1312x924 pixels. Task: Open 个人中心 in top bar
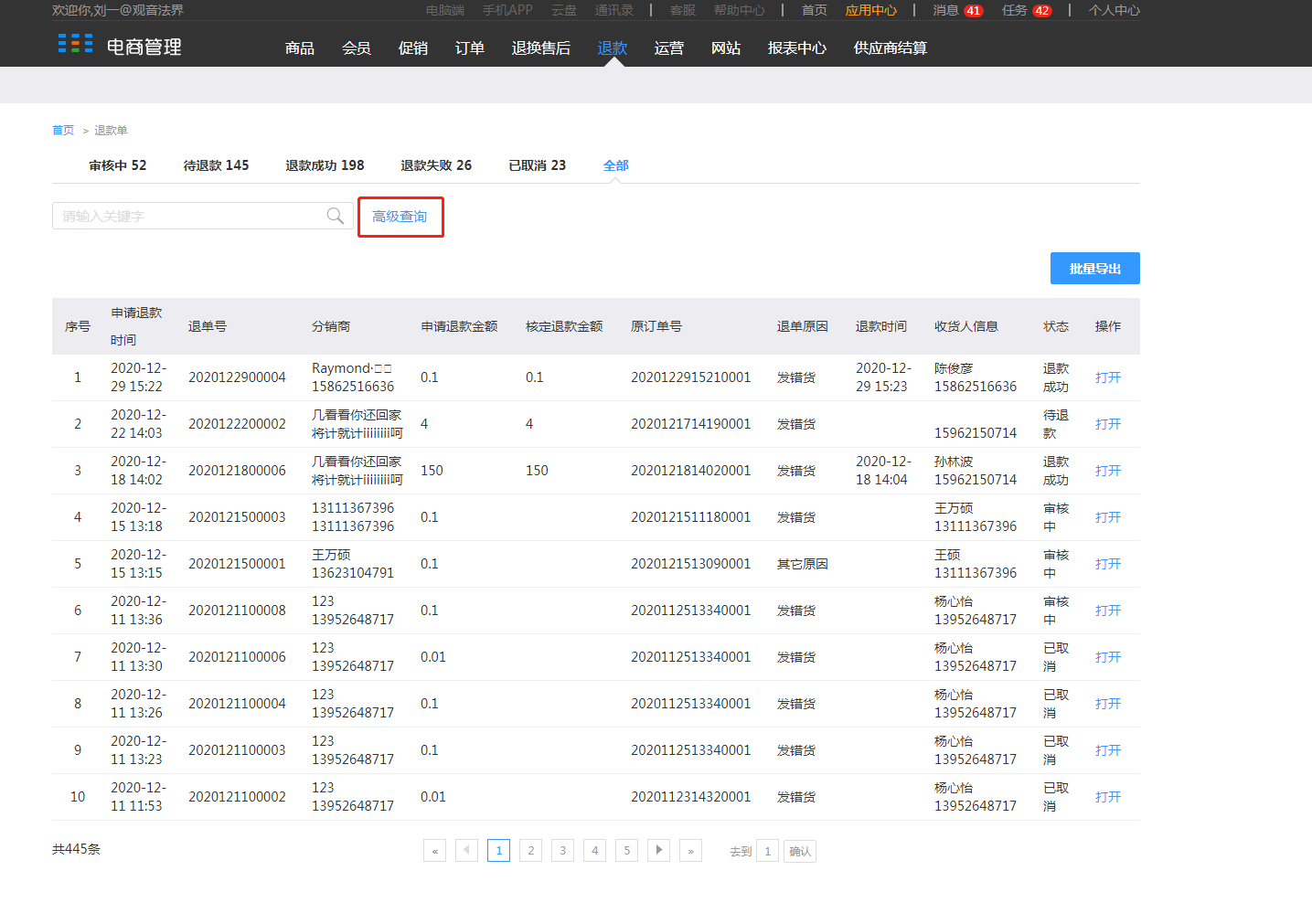click(x=1115, y=10)
